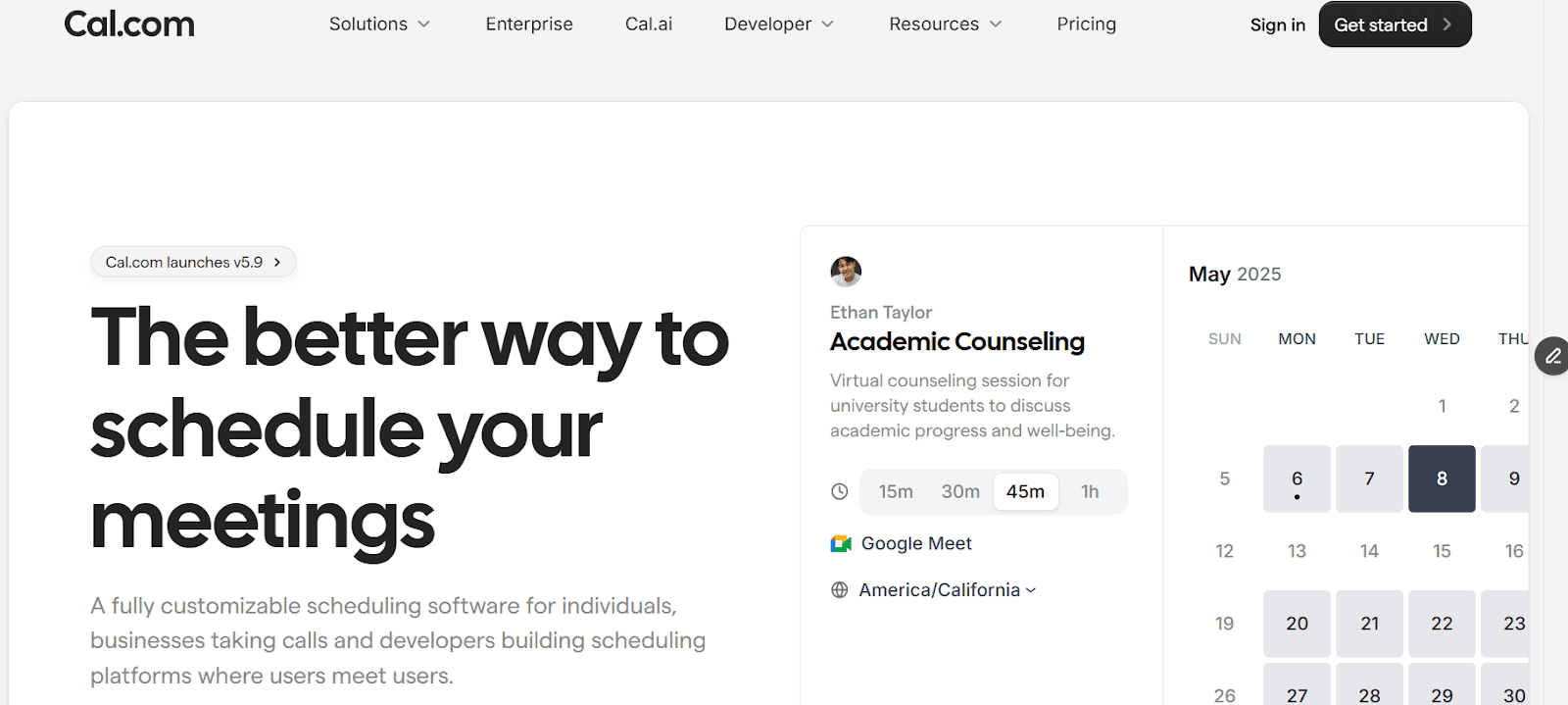Open the Developer menu
Screen dimensions: 1568x705
pos(779,24)
